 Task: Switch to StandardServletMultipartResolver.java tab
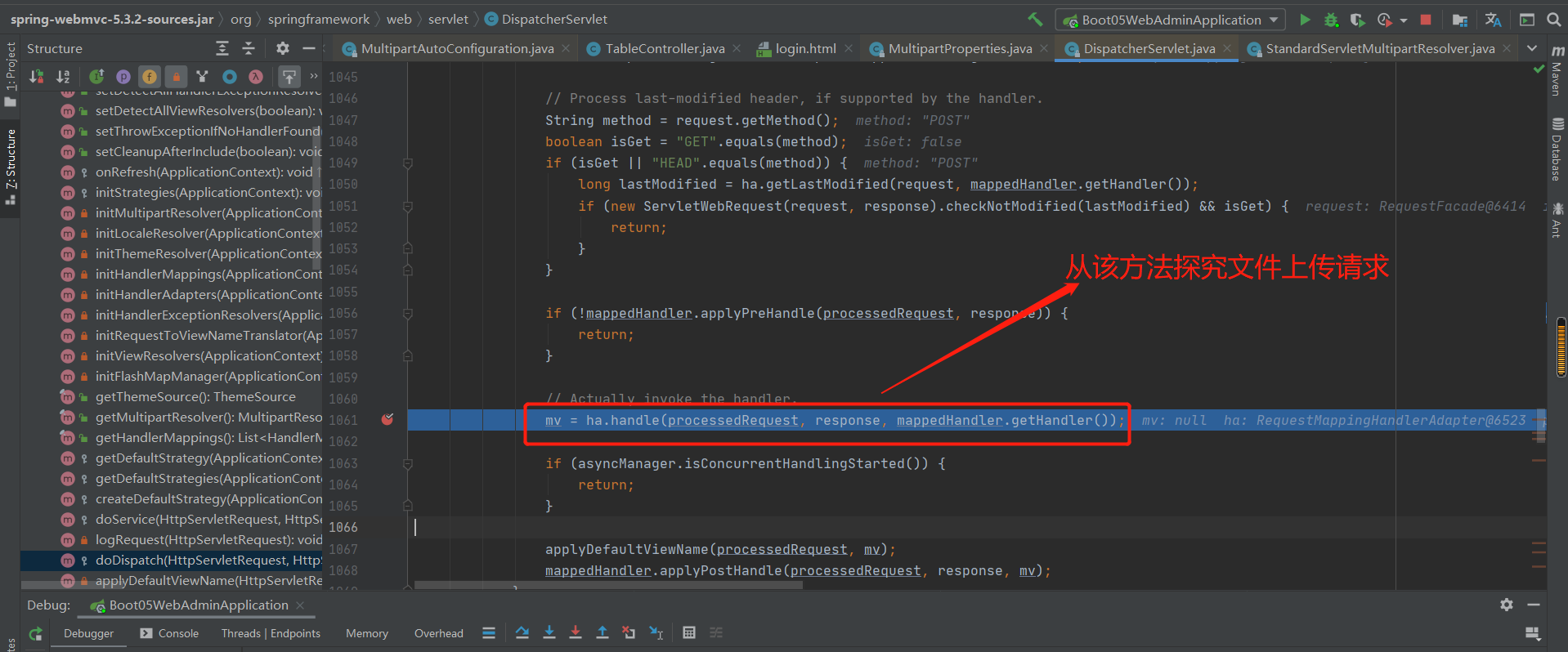[1380, 48]
